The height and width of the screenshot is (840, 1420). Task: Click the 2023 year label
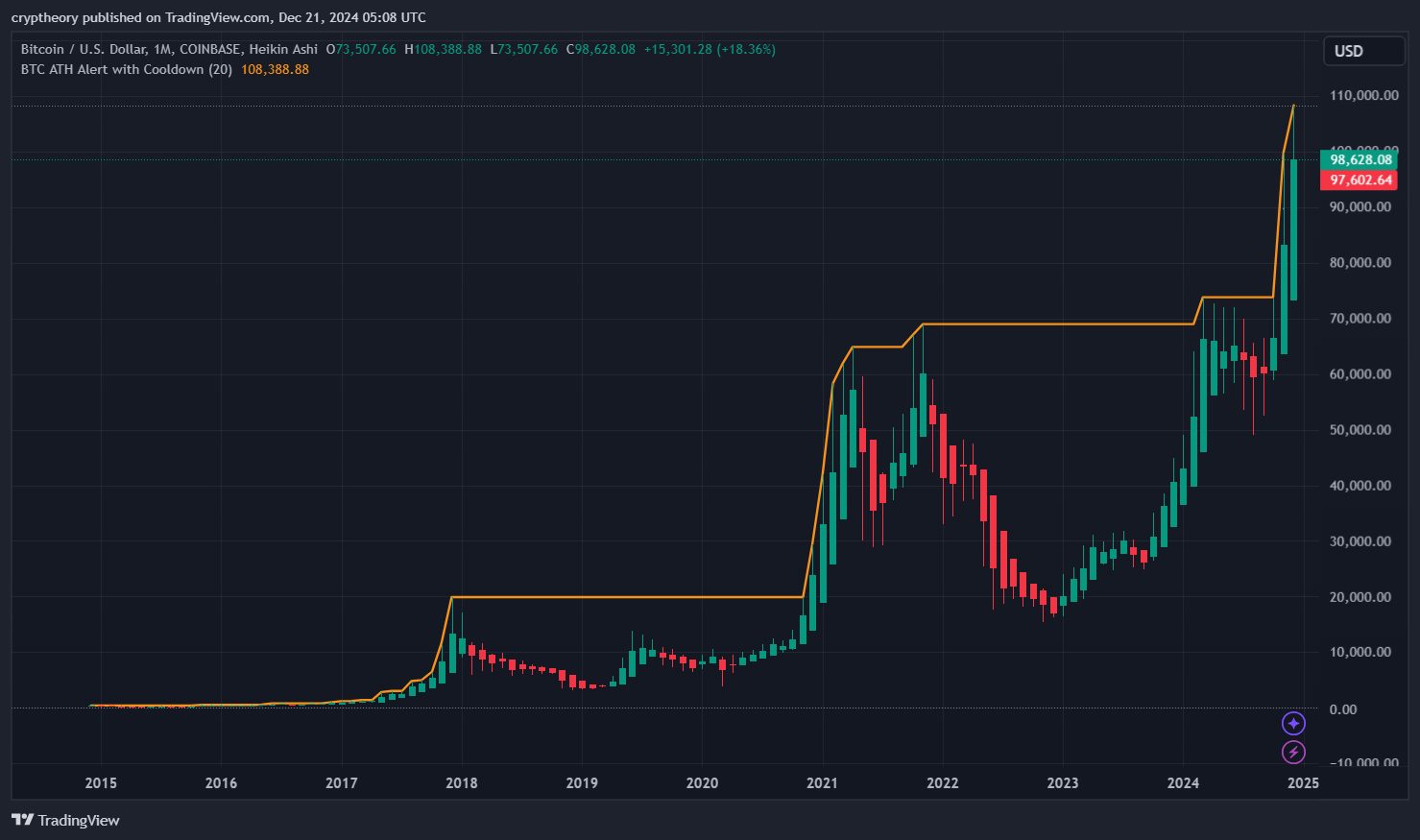[1063, 782]
